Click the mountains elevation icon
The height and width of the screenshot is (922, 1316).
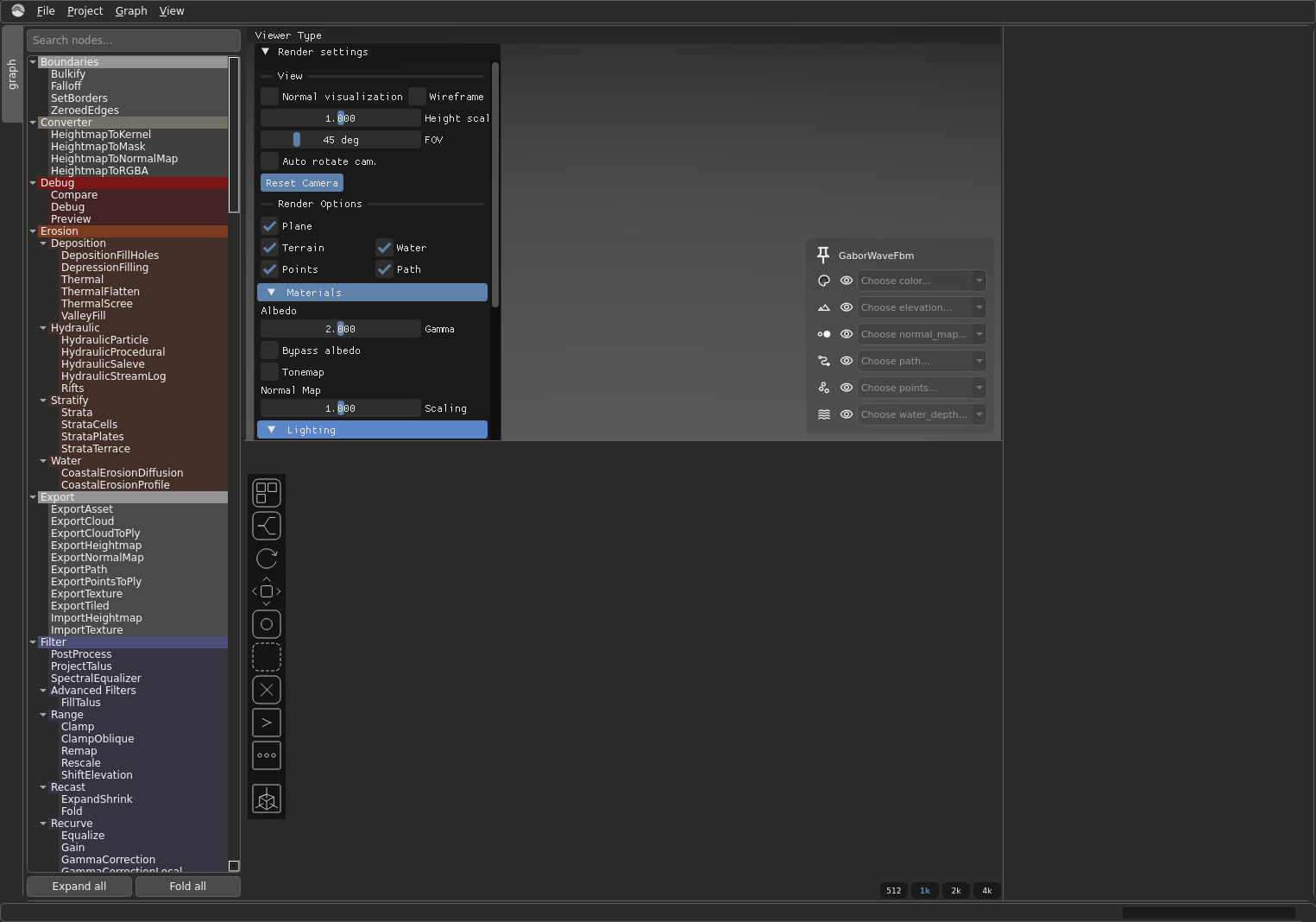pos(824,307)
